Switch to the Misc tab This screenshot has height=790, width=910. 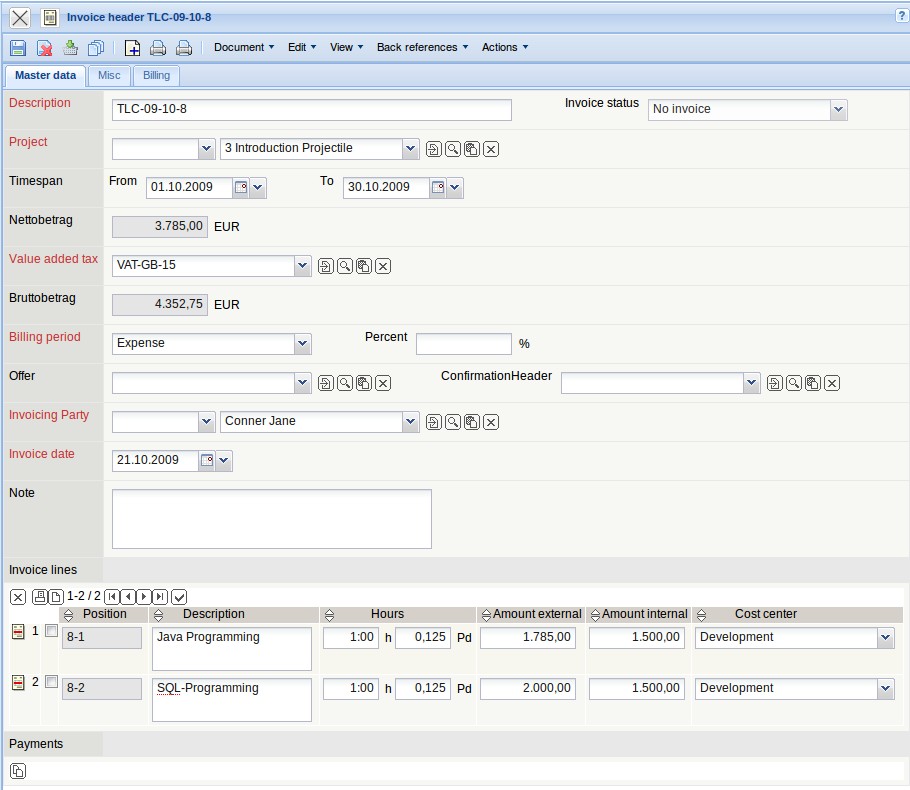click(x=109, y=76)
